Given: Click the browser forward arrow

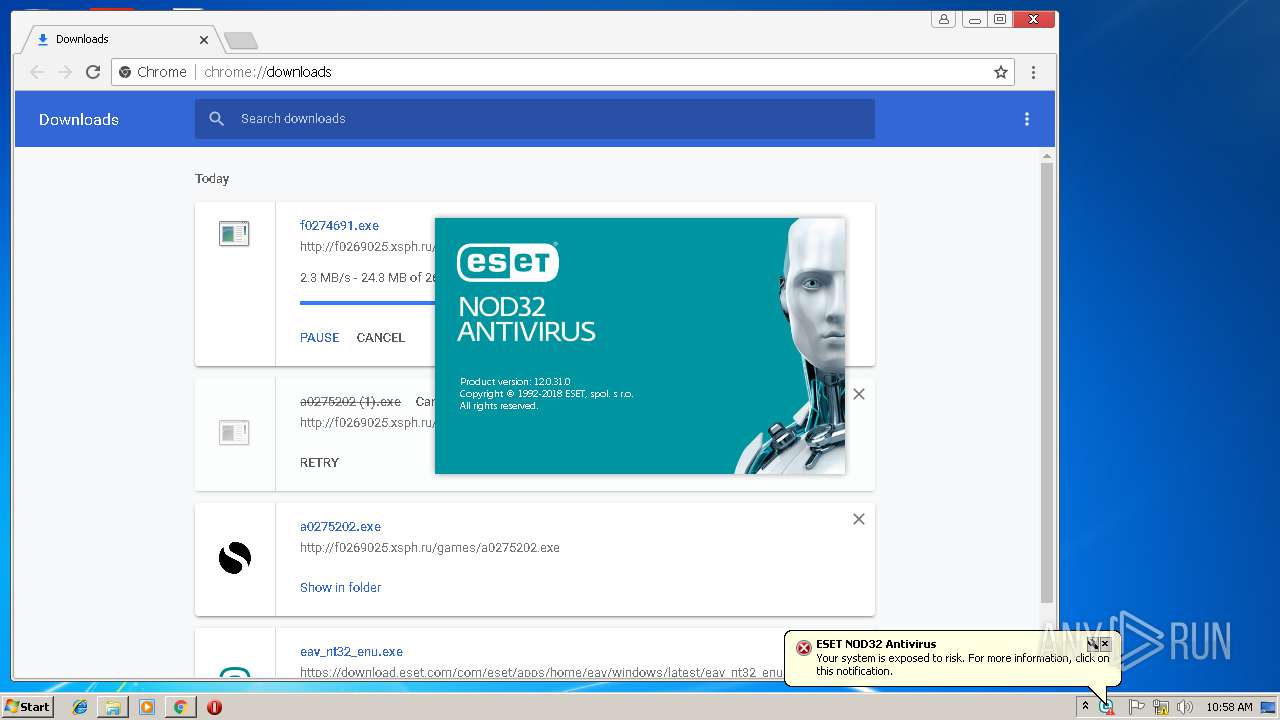Looking at the screenshot, I should coord(65,72).
